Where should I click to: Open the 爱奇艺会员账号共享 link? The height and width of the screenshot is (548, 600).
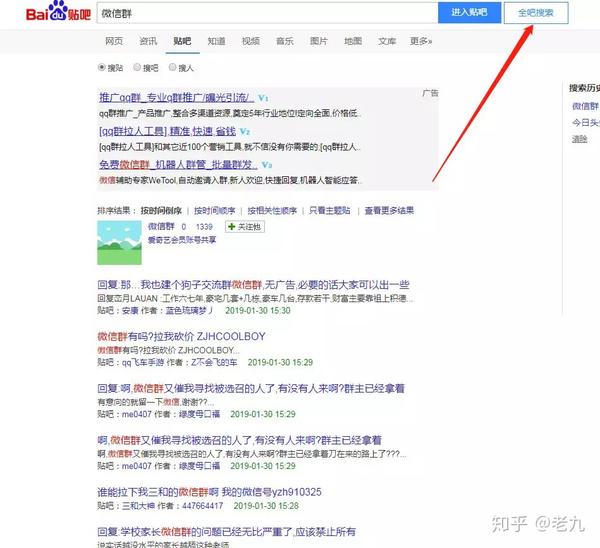click(x=182, y=240)
